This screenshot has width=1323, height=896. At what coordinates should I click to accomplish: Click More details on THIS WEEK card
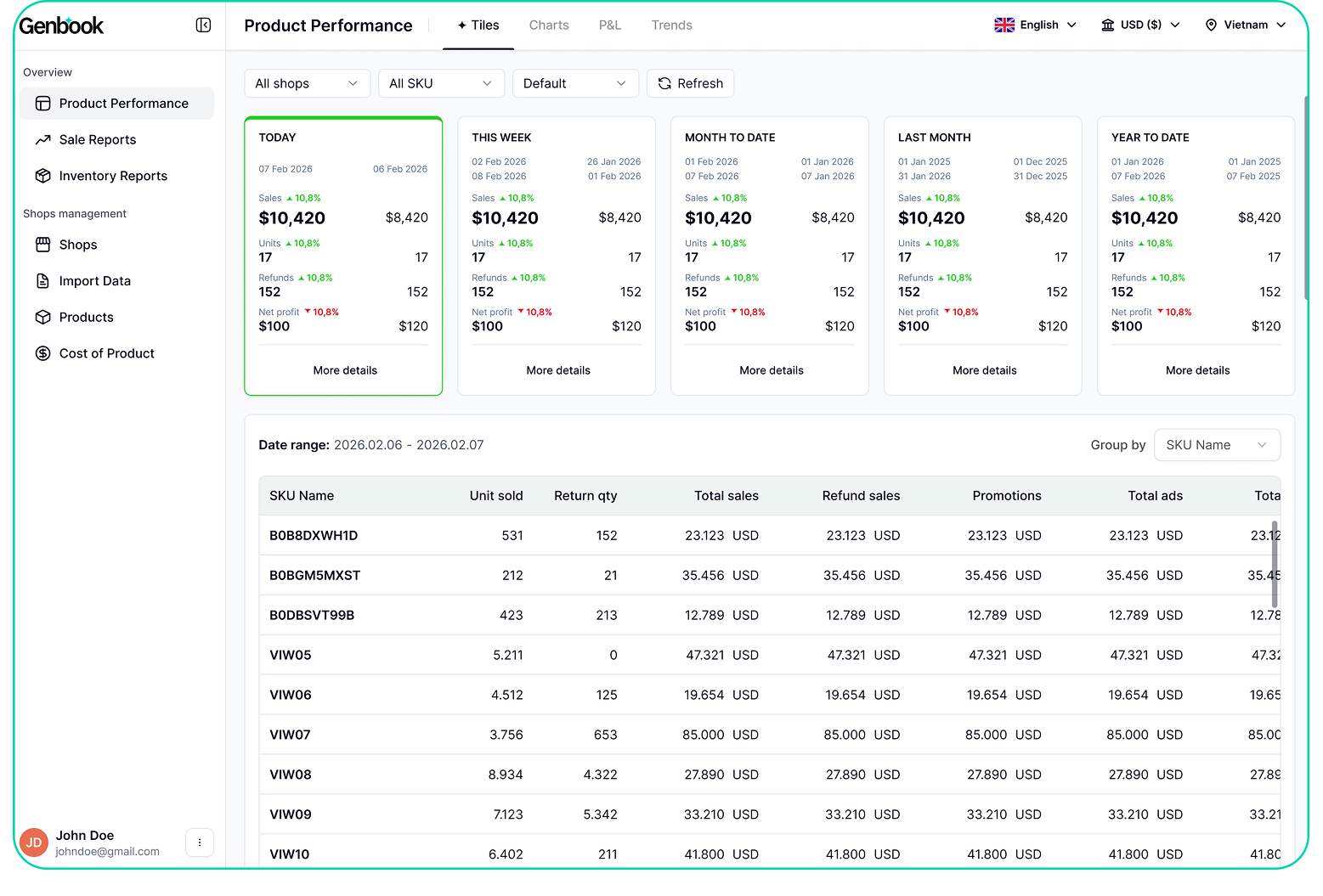[558, 370]
